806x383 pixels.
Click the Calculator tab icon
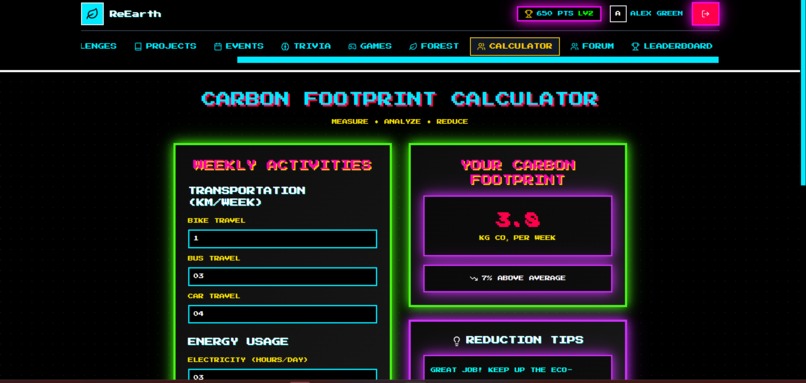pos(481,46)
